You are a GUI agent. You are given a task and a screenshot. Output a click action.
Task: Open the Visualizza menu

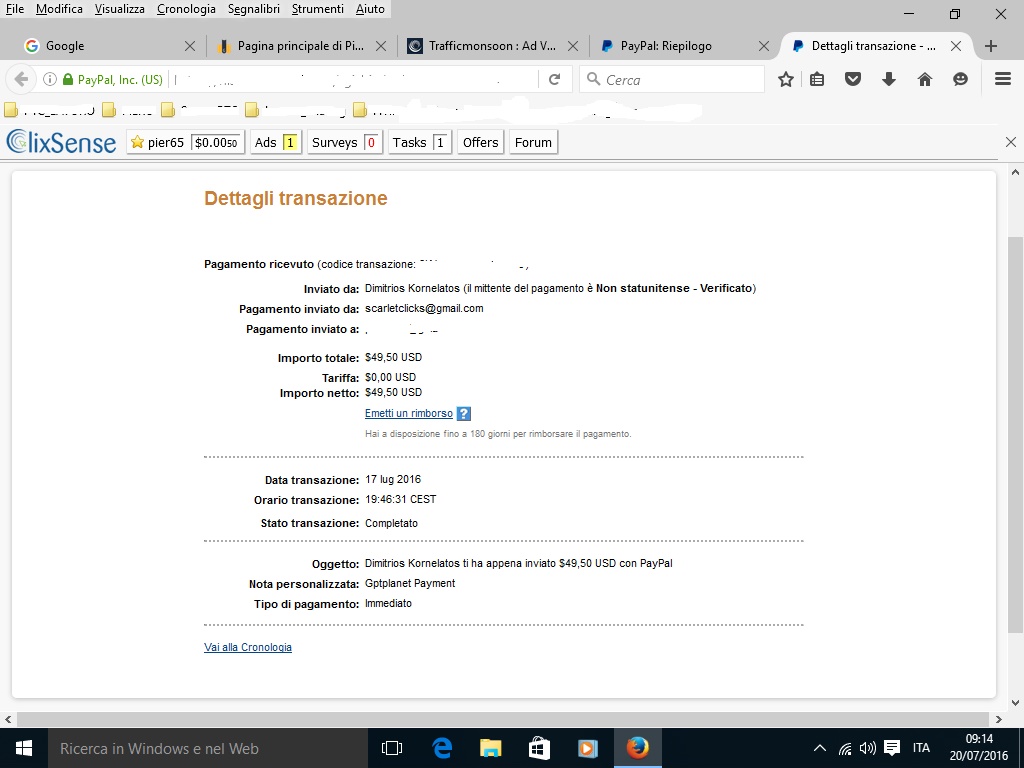click(120, 8)
